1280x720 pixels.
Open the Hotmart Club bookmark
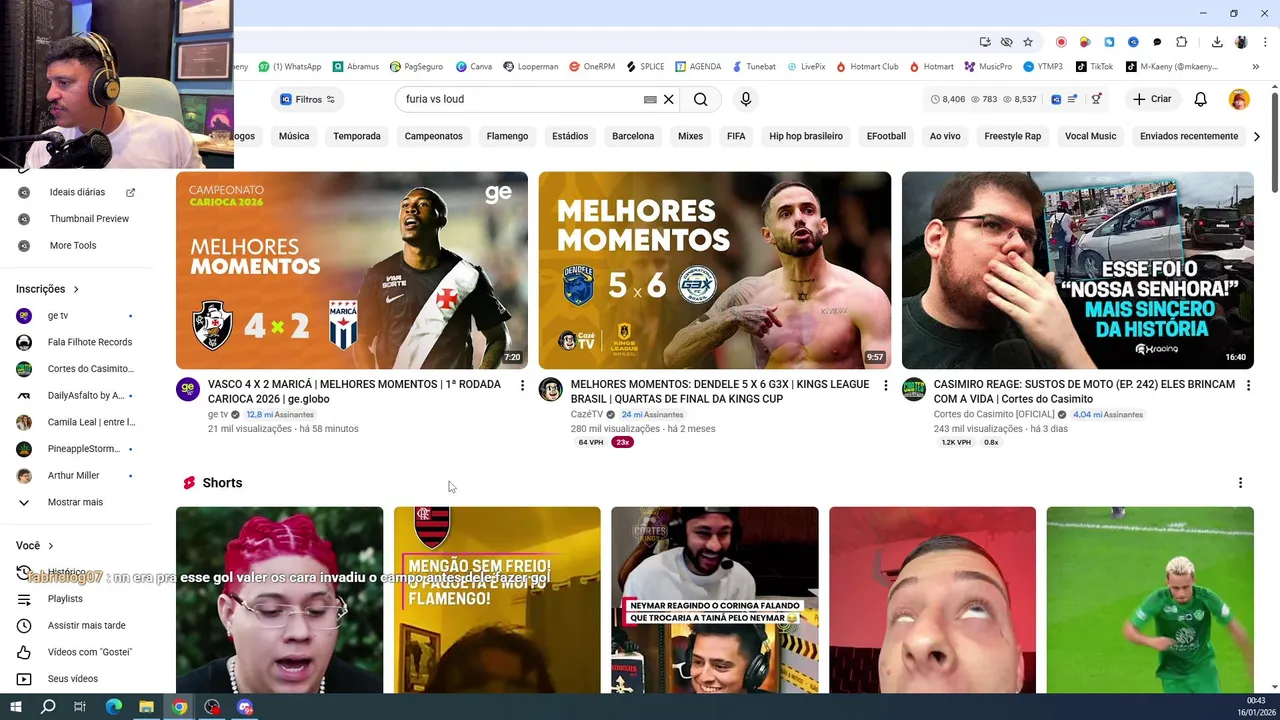pos(866,67)
